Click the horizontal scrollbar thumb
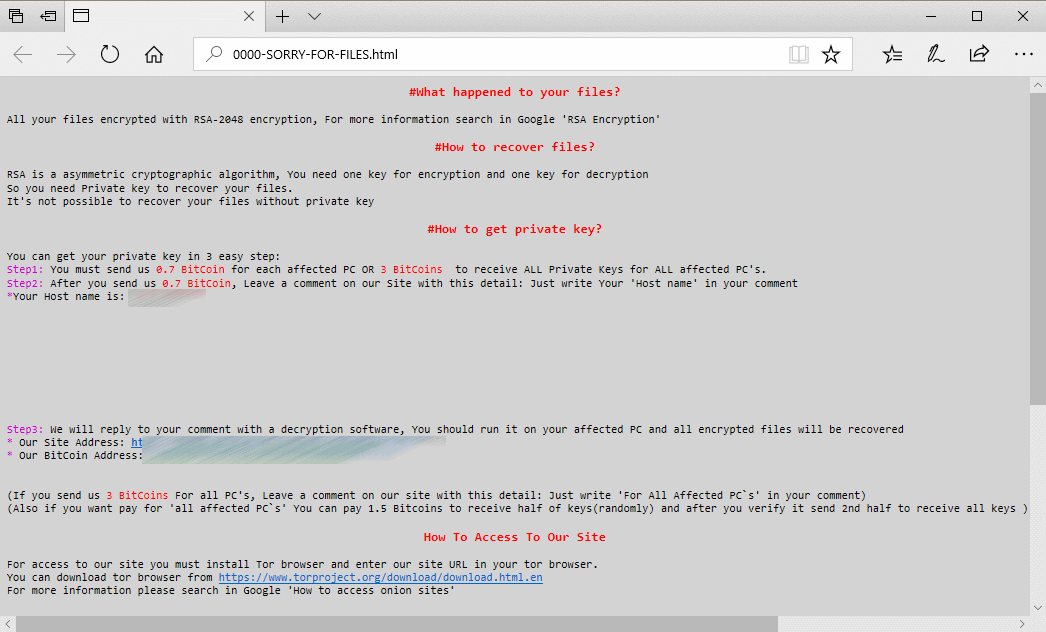1046x632 pixels. (397, 624)
